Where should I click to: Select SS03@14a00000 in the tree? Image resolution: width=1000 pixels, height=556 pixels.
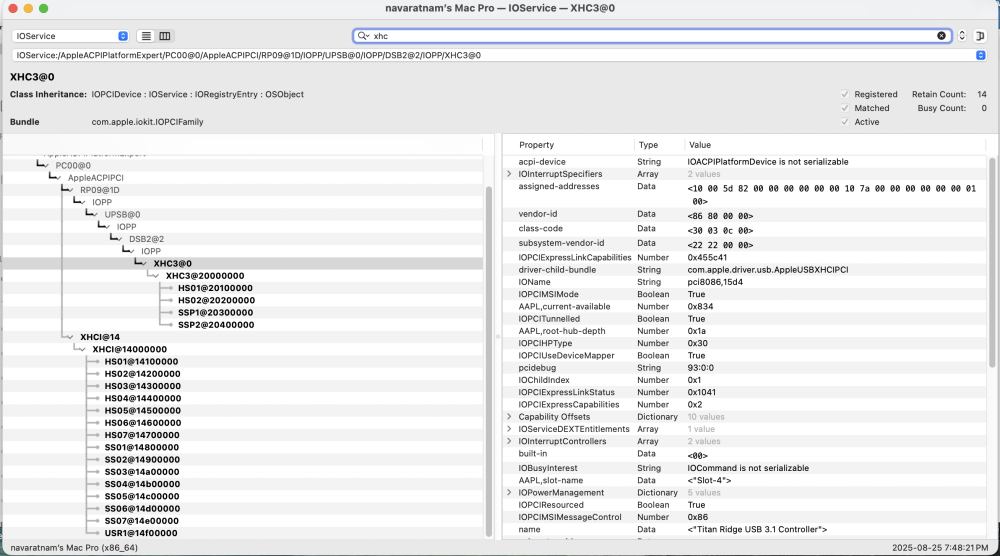coord(142,472)
